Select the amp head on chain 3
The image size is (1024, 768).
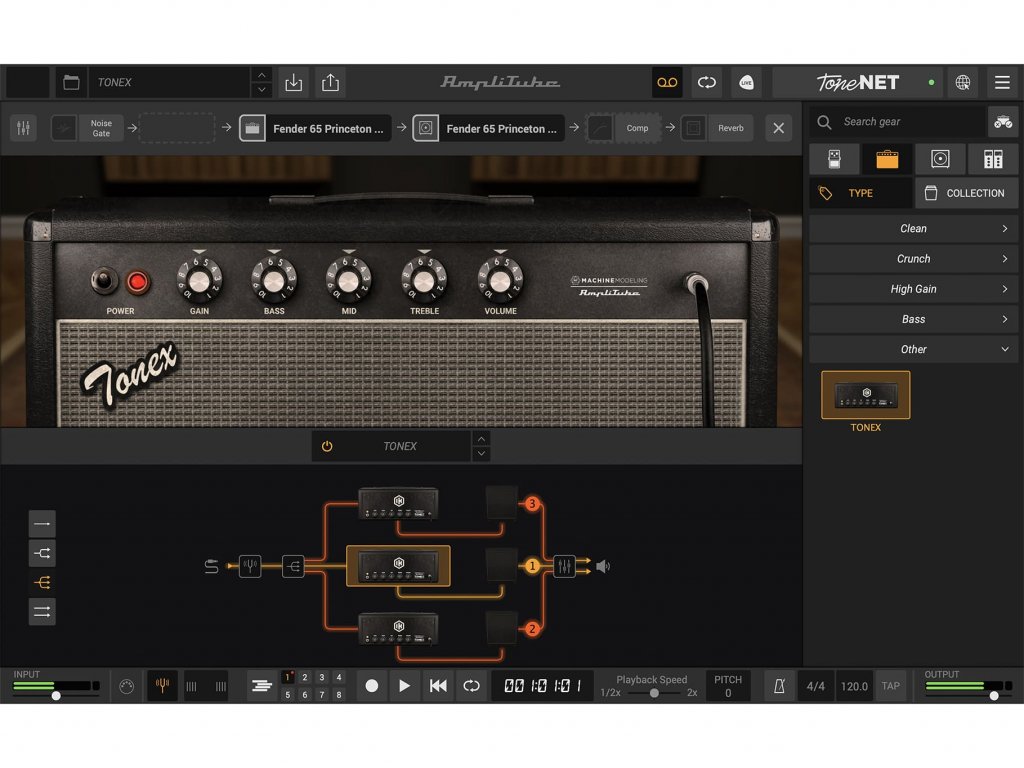pyautogui.click(x=398, y=503)
